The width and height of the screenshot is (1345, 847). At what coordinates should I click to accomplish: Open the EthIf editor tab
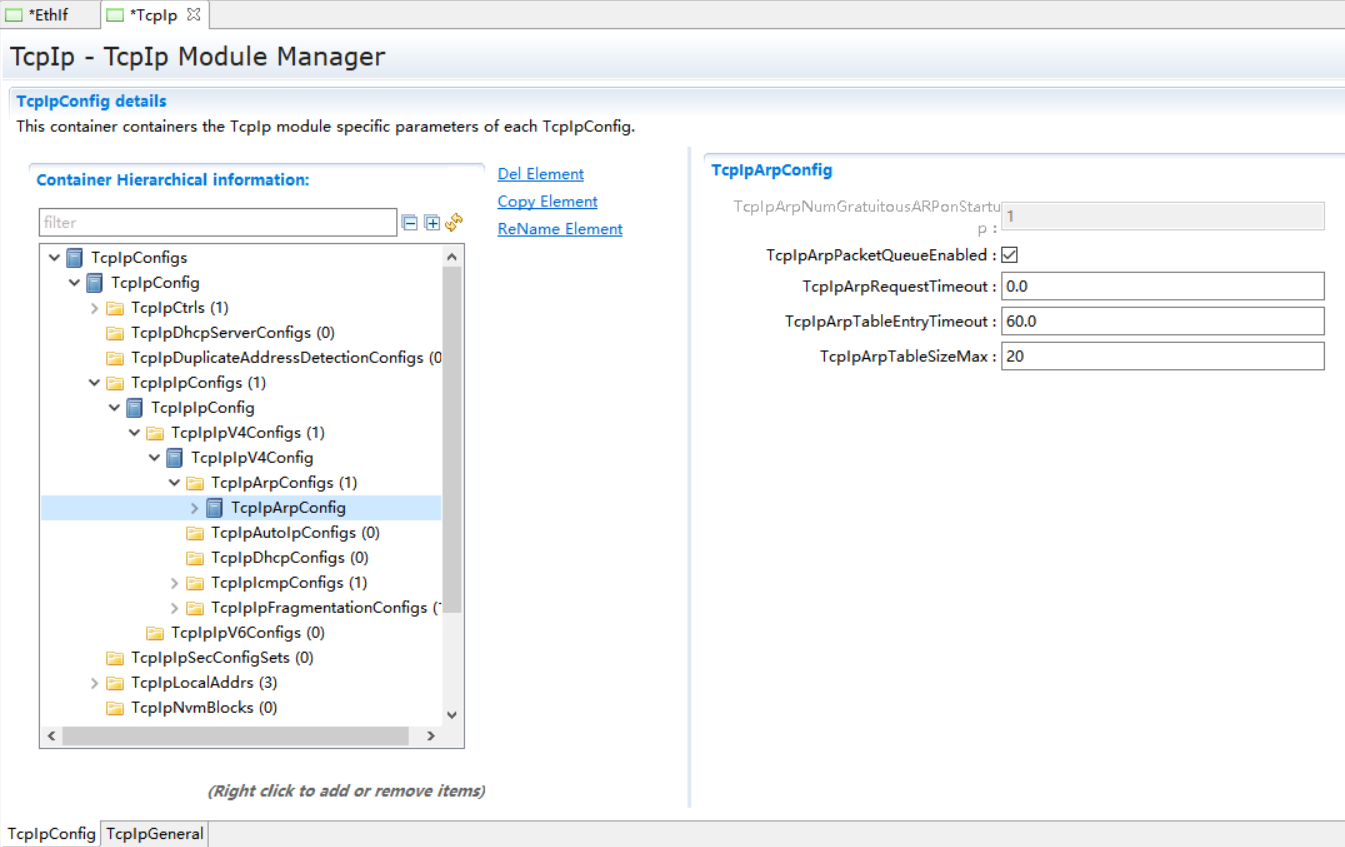49,15
